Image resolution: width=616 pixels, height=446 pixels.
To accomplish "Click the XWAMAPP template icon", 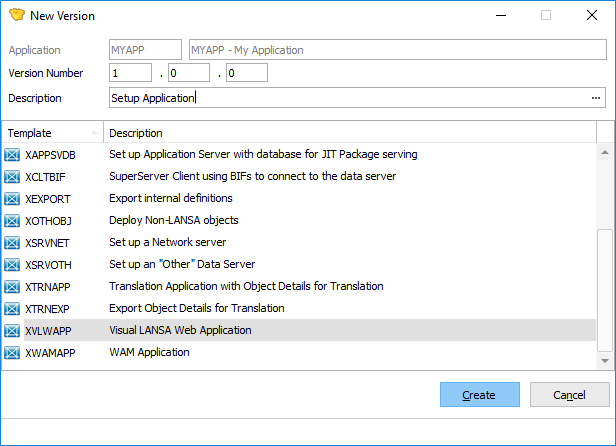I will point(12,353).
